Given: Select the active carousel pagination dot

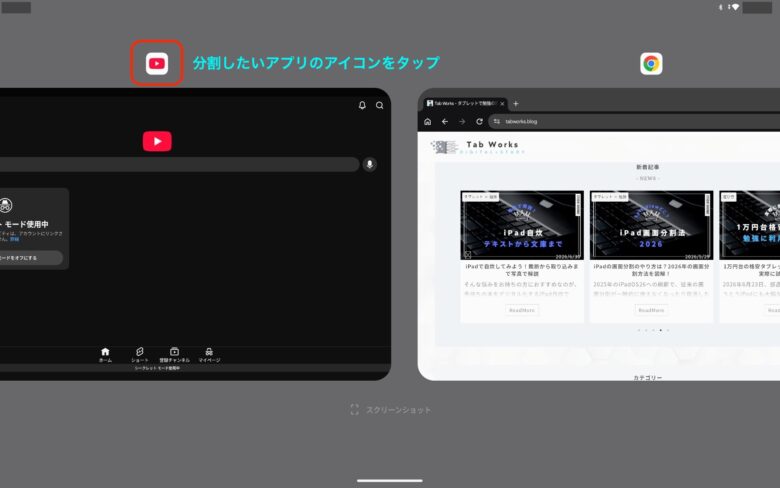Looking at the screenshot, I should [661, 330].
